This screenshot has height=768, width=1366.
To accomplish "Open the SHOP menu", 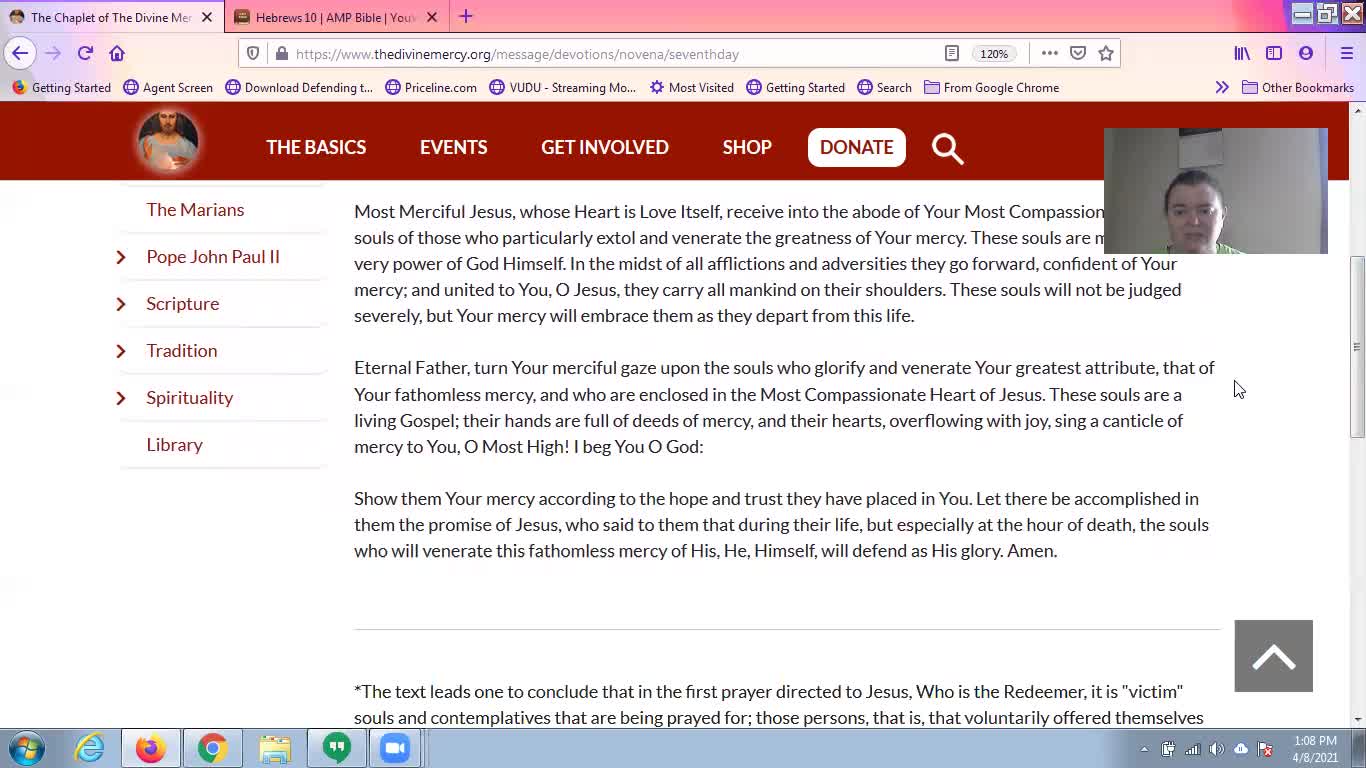I will (x=747, y=147).
